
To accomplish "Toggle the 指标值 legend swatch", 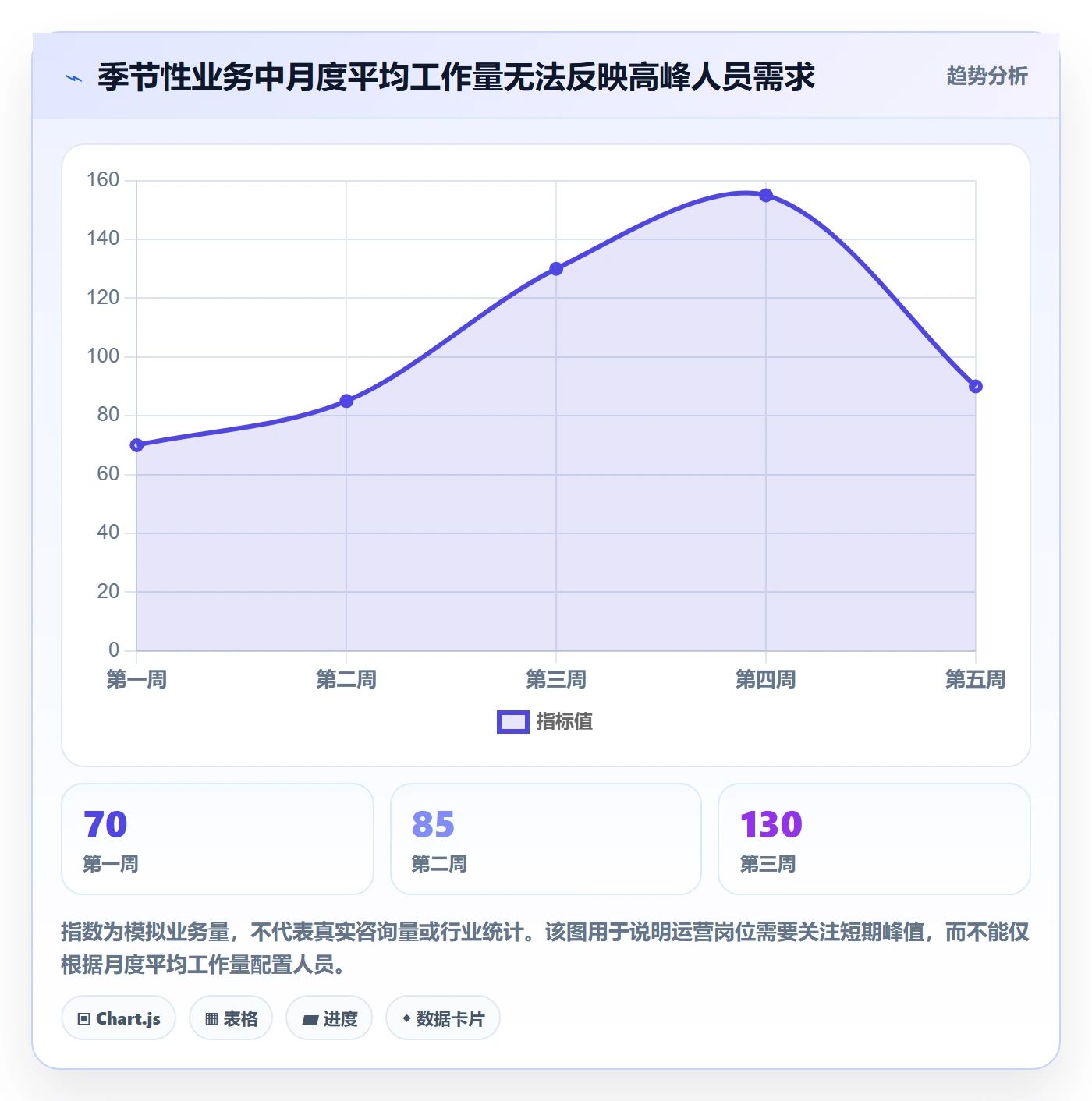I will pos(513,722).
